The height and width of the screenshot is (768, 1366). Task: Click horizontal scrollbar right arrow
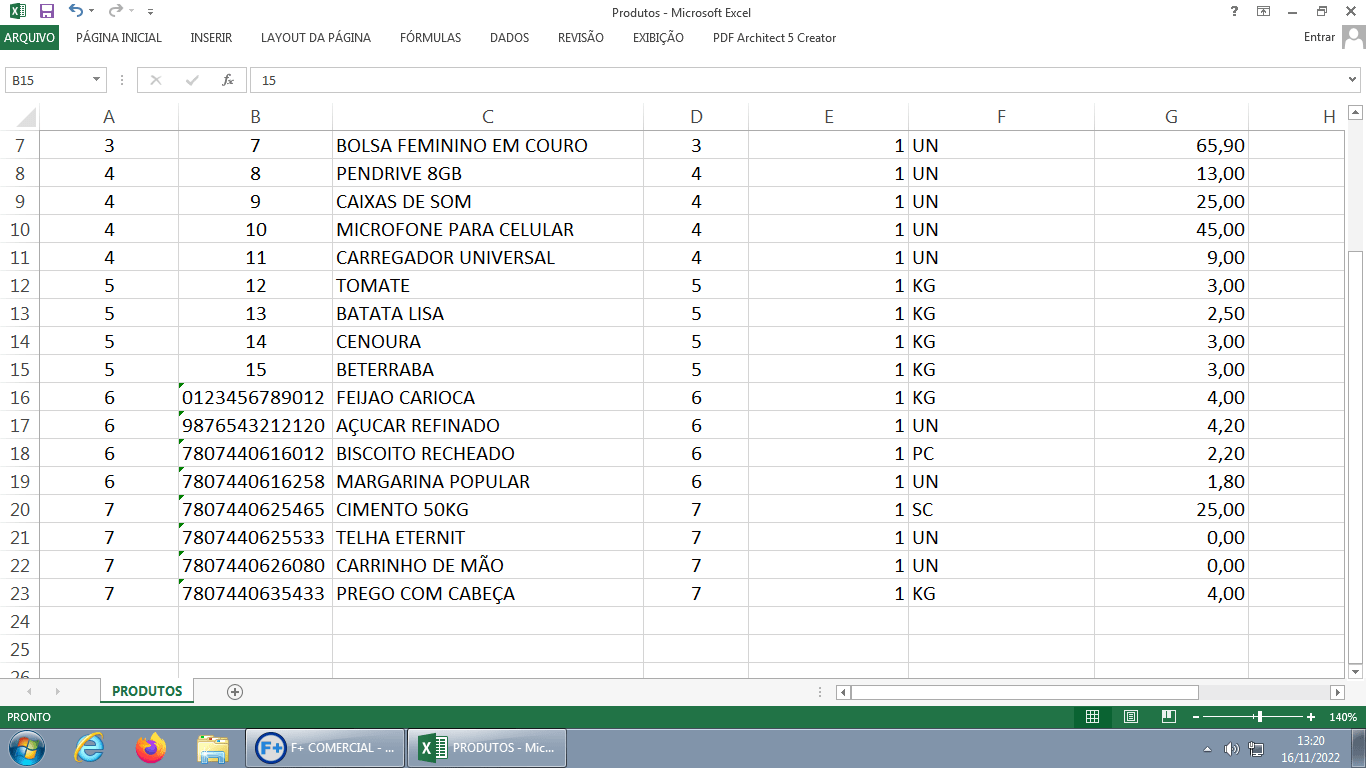click(x=1337, y=692)
